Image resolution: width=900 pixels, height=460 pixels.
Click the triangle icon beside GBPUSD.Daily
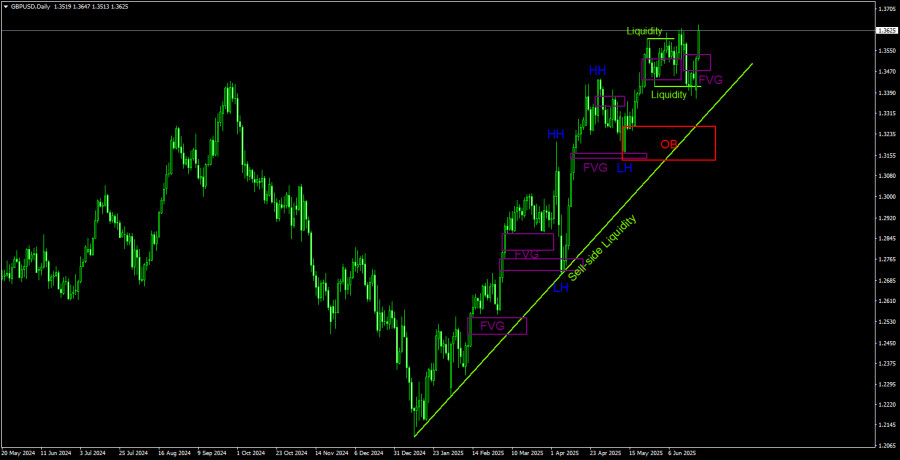point(6,9)
